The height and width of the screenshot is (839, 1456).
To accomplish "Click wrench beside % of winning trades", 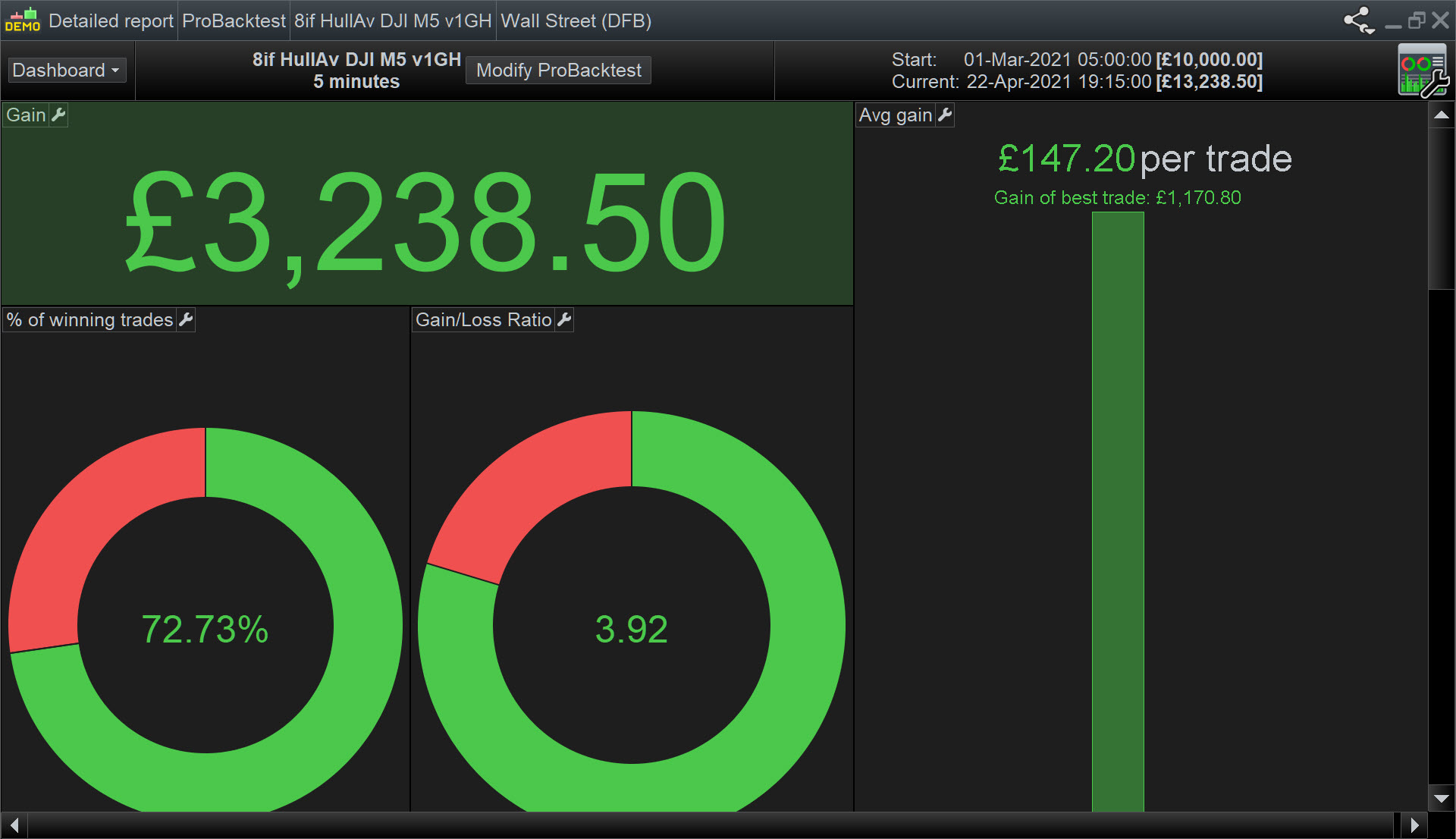I will (186, 319).
